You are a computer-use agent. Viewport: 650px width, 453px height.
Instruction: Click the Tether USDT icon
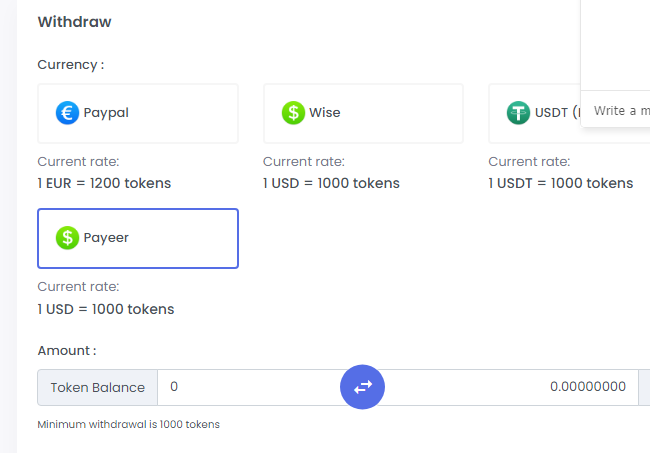(x=518, y=113)
